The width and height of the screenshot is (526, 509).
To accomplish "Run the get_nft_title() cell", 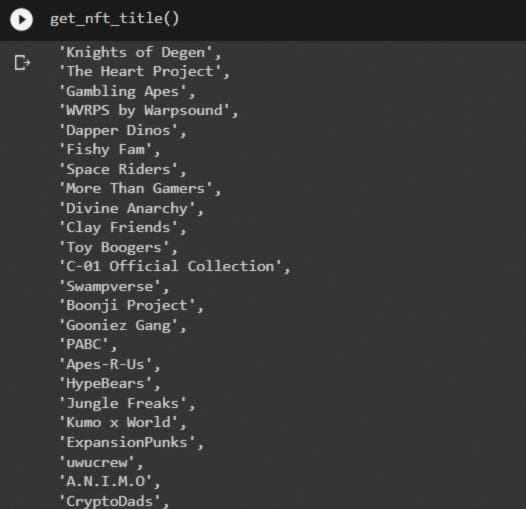I will (21, 19).
